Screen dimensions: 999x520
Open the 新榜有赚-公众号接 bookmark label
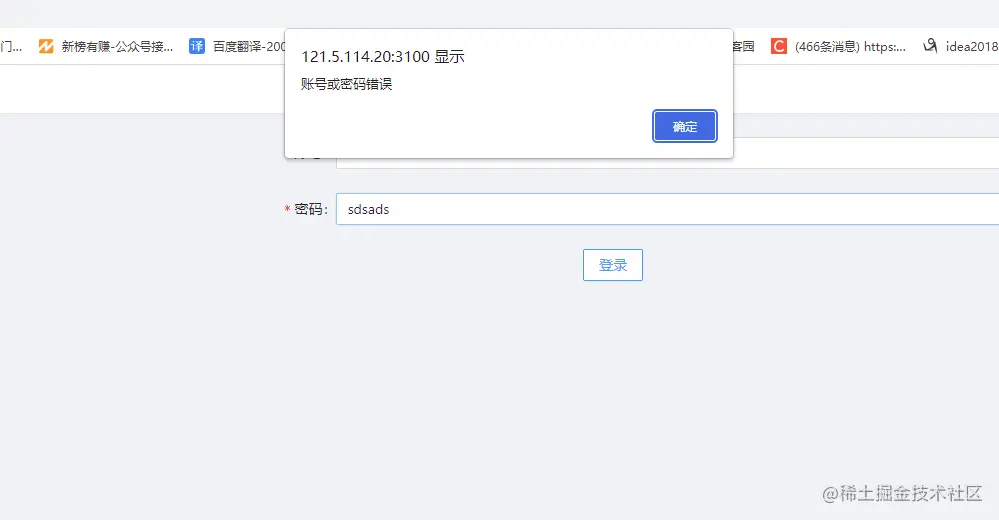tap(117, 47)
